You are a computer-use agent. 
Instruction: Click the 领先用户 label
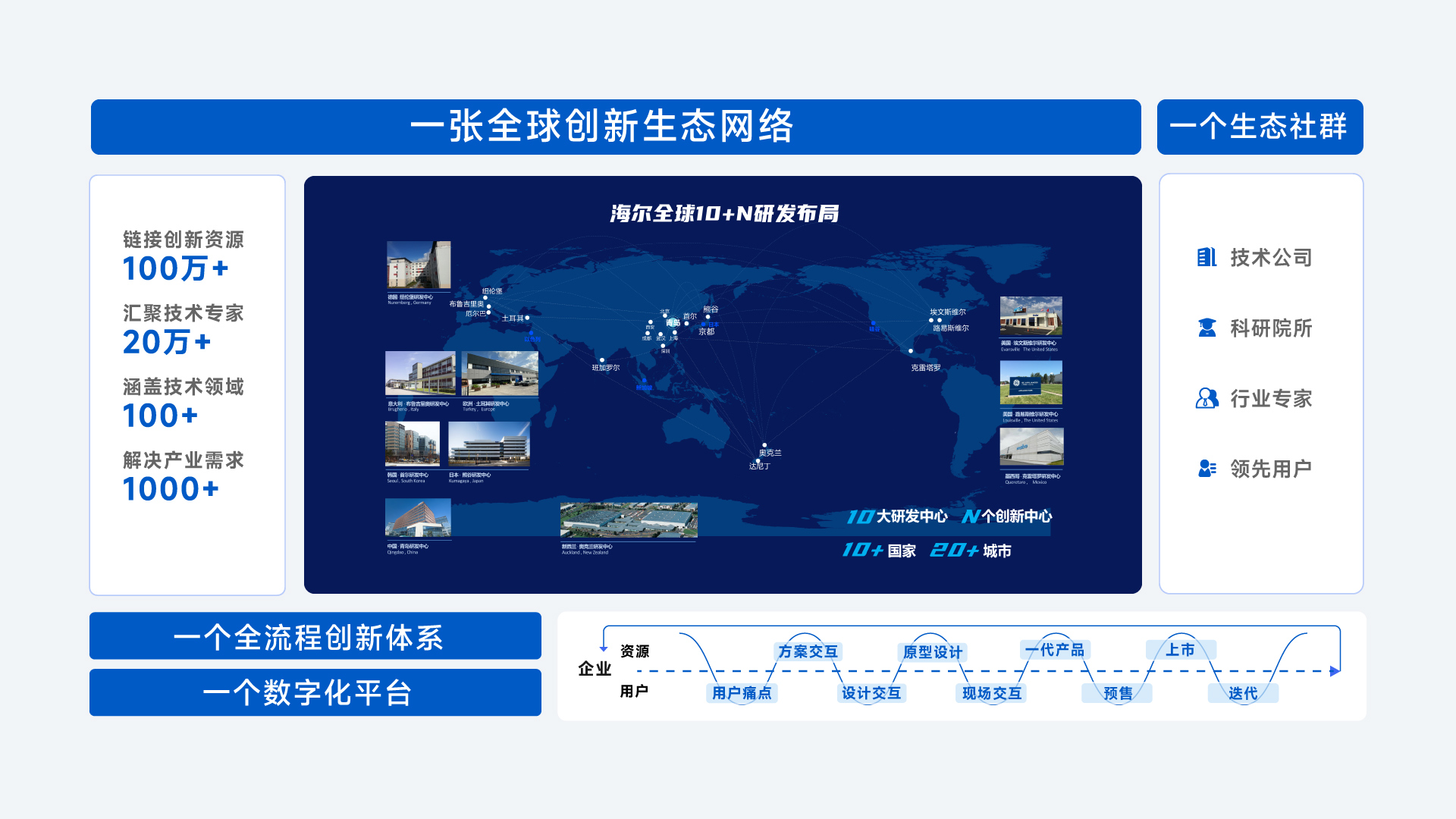1271,469
